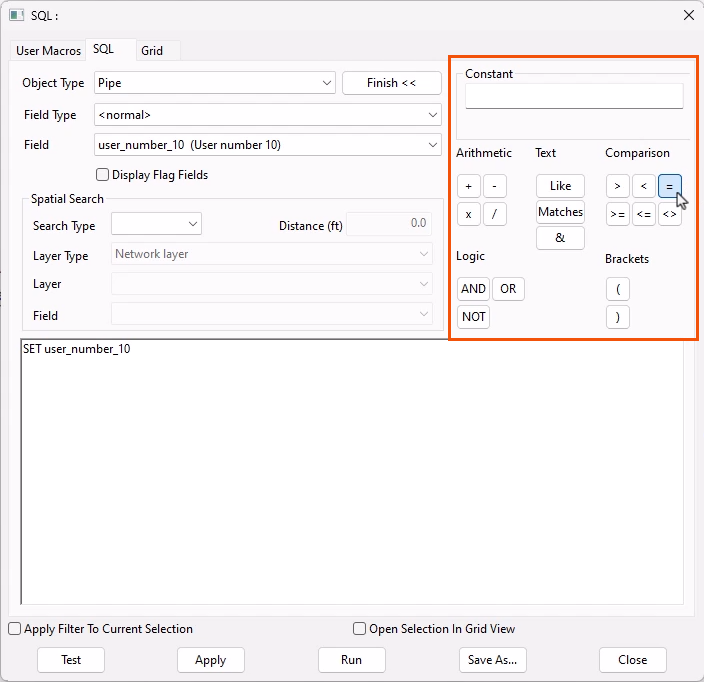Viewport: 704px width, 682px height.
Task: Insert a closing bracket
Action: [617, 317]
